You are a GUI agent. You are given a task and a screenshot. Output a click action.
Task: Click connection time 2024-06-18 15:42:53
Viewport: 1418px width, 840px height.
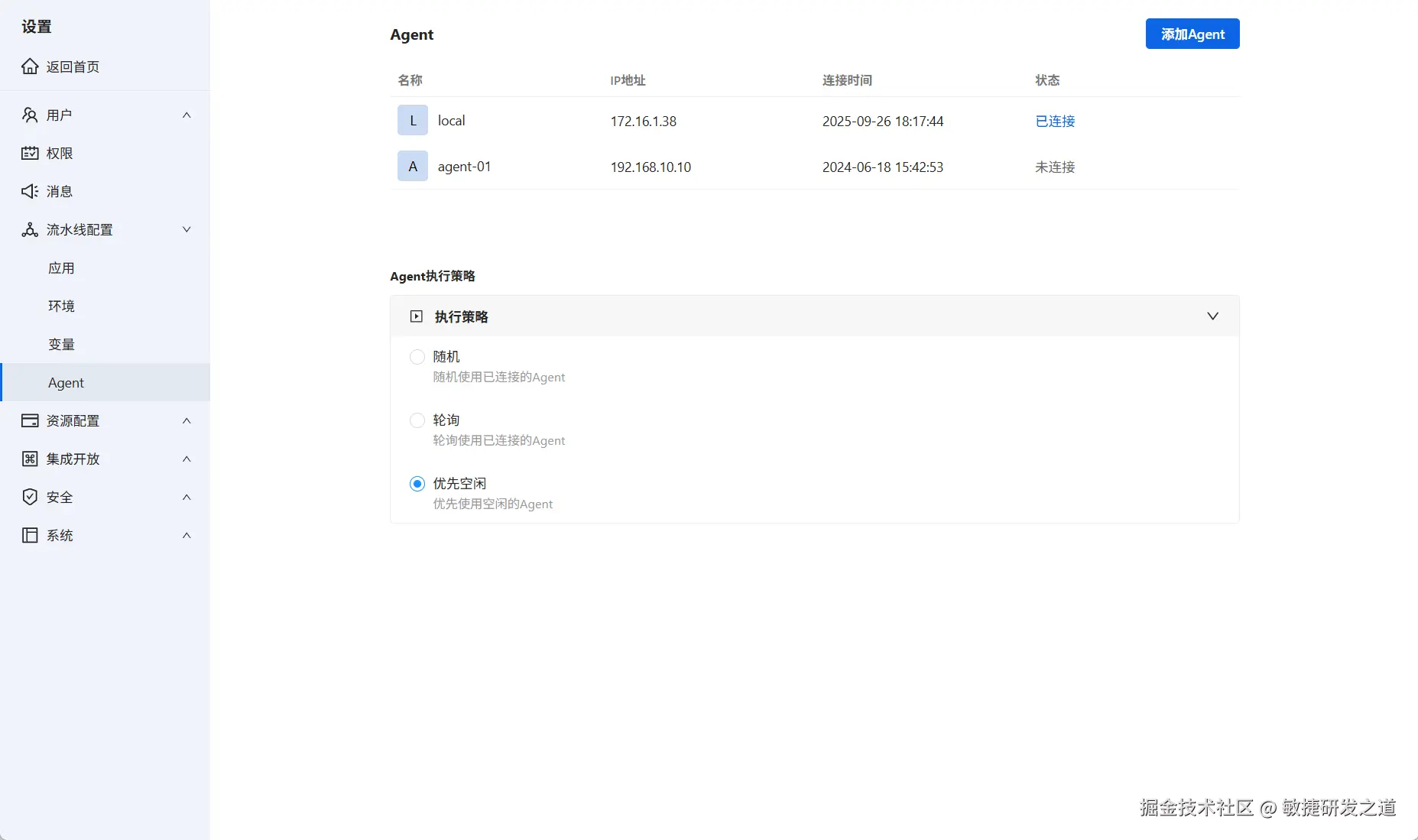[883, 167]
